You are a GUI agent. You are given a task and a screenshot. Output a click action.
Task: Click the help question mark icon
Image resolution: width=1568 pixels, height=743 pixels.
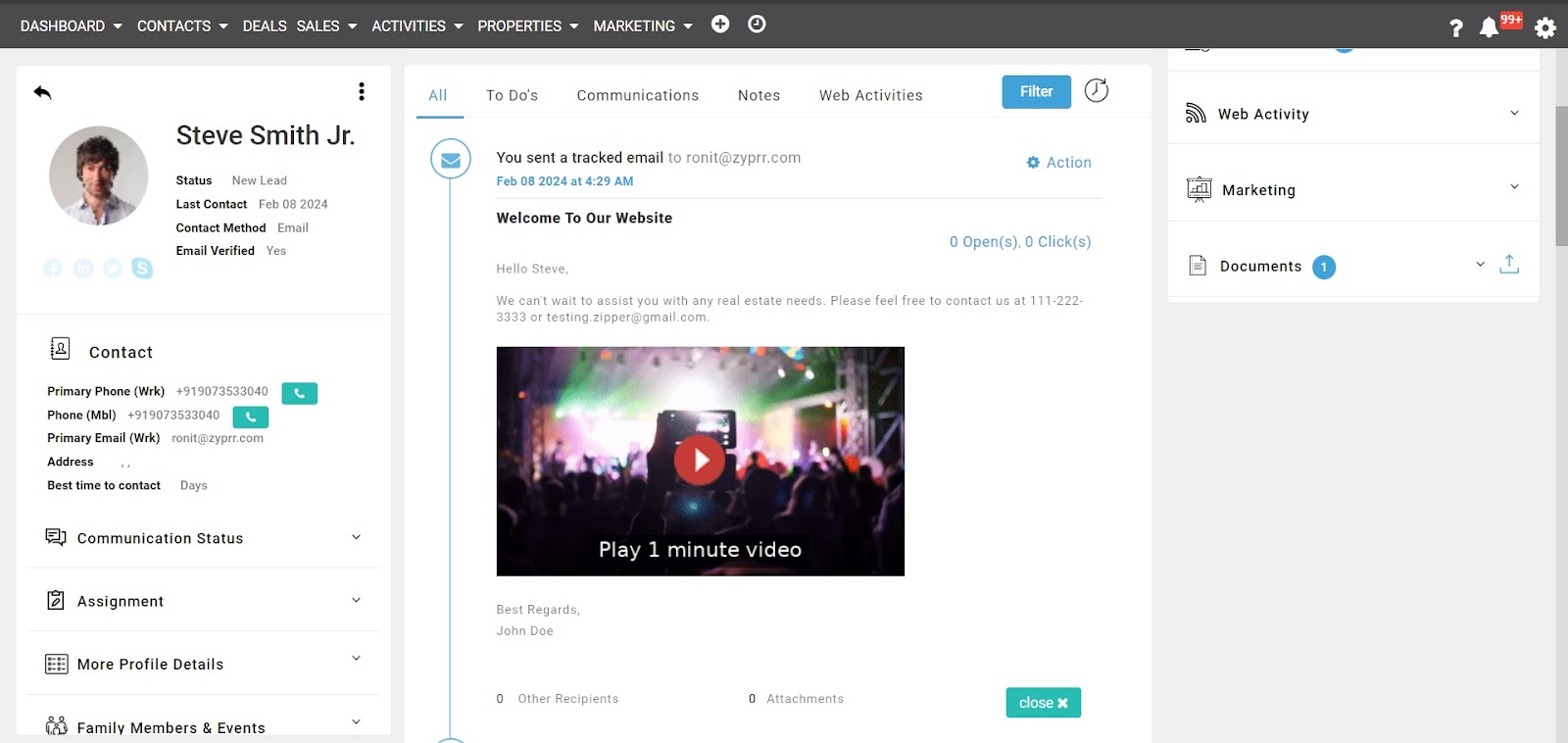(x=1456, y=27)
